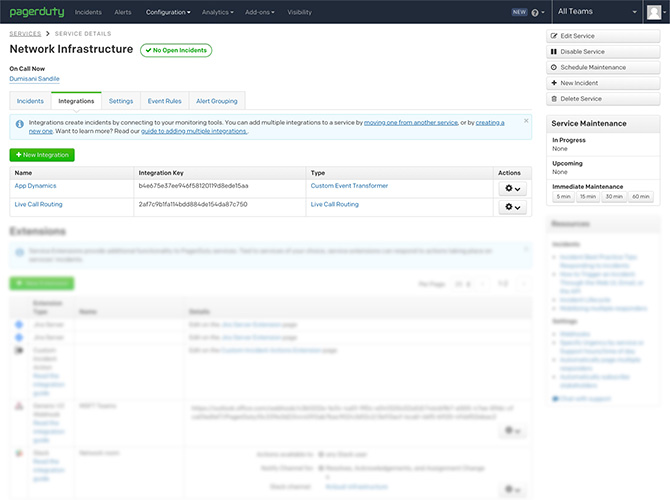Image resolution: width=670 pixels, height=500 pixels.
Task: Dismiss the integrations info banner
Action: [526, 121]
